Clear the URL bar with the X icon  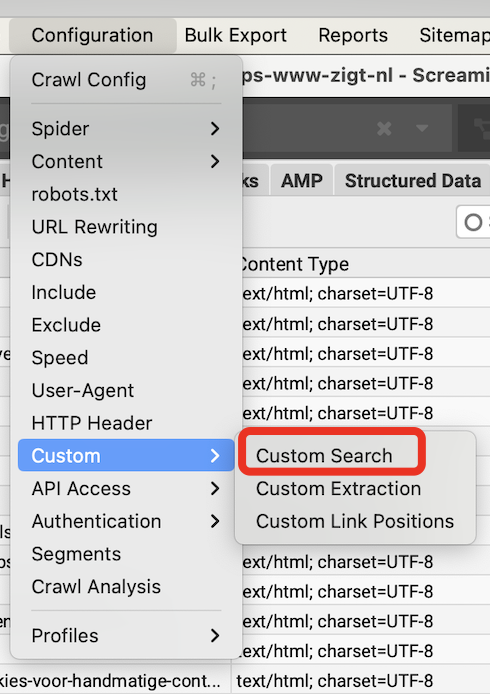point(384,129)
